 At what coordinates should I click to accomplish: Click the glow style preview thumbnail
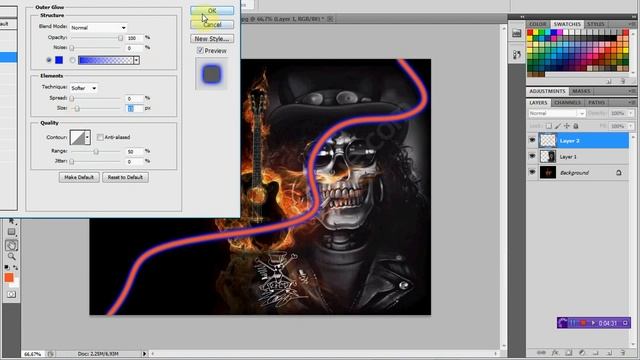211,74
